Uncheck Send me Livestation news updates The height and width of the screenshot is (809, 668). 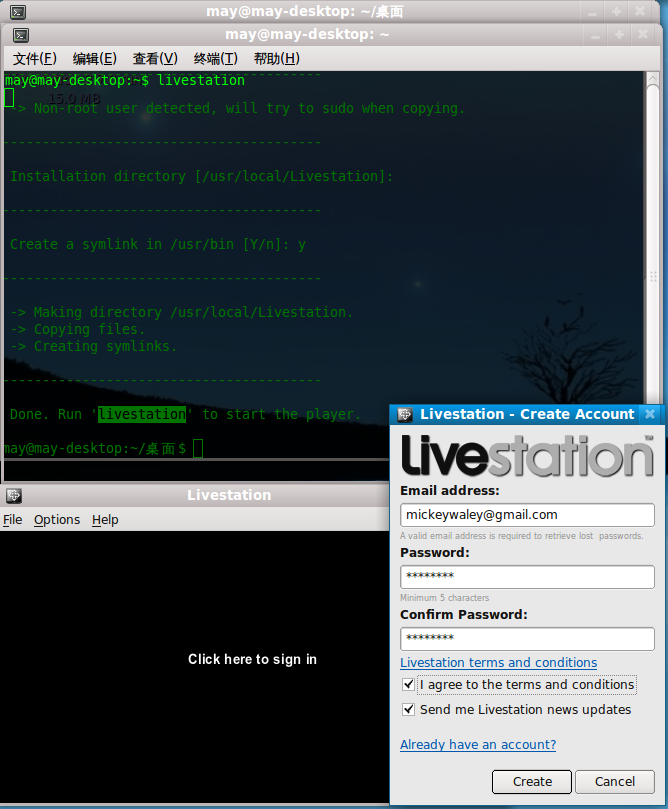tap(409, 709)
